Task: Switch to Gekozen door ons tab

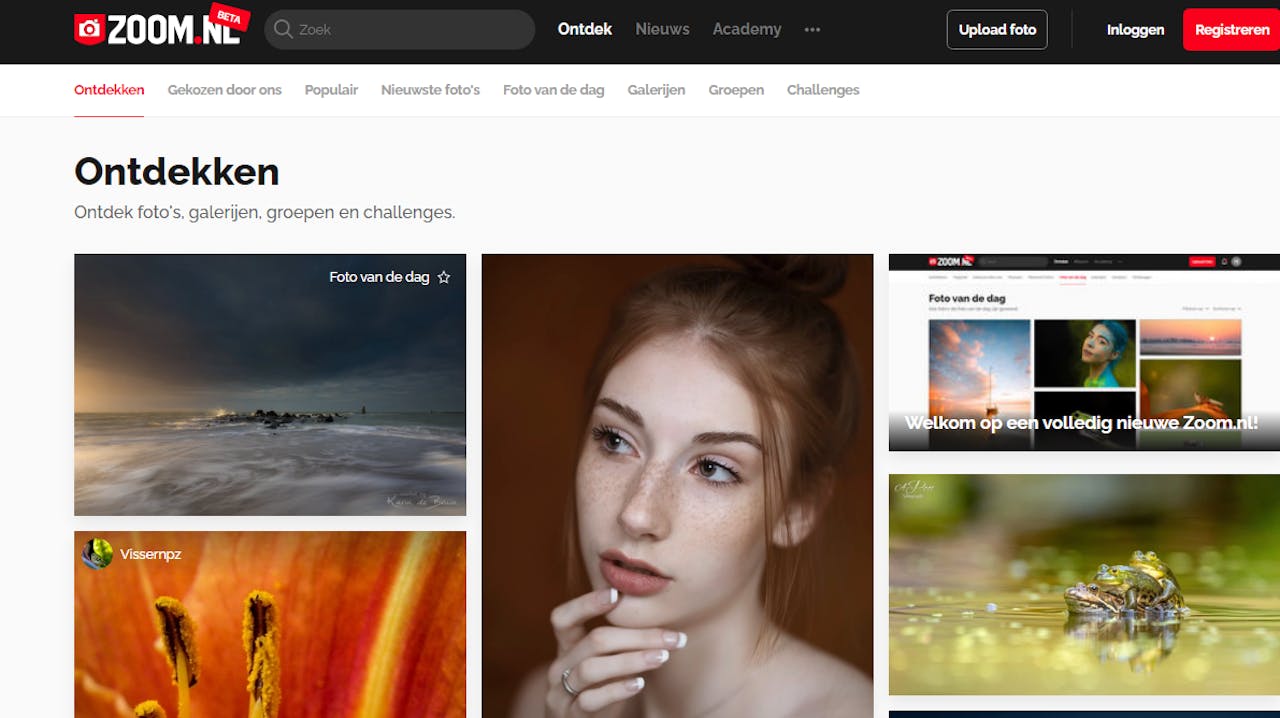Action: [x=225, y=90]
